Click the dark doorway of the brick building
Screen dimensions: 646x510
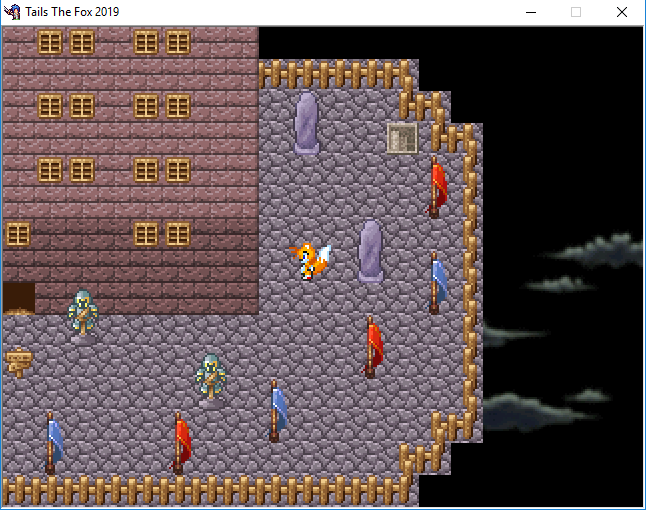pyautogui.click(x=19, y=299)
